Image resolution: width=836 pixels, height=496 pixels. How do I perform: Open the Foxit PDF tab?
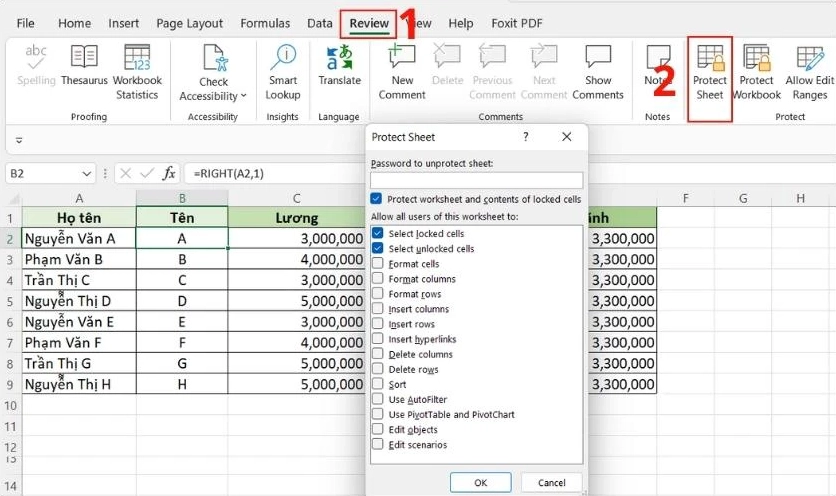(517, 23)
